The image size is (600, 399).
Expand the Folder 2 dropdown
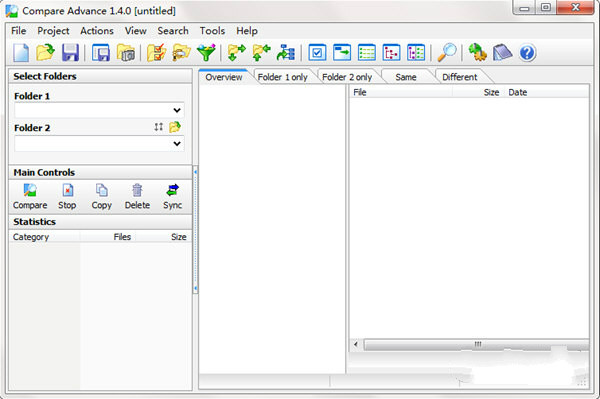tap(177, 143)
